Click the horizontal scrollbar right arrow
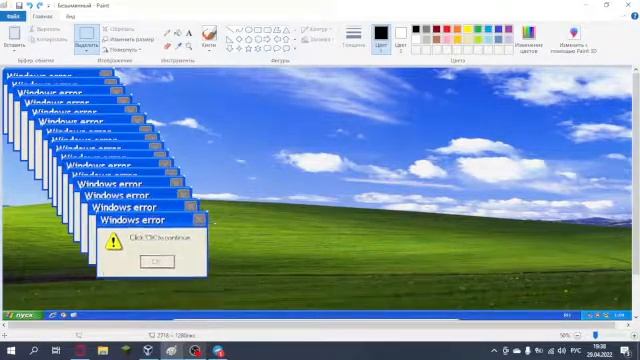 point(628,325)
